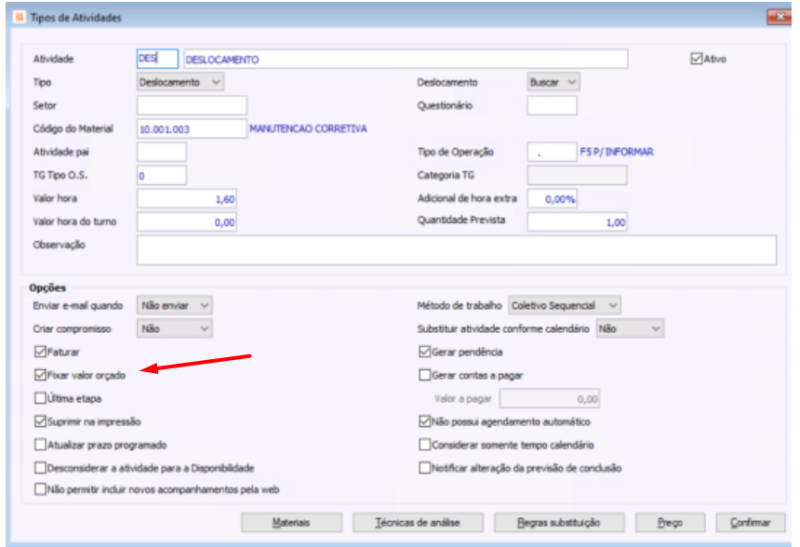Focus the Código do Material field
This screenshot has width=800, height=547.
(x=192, y=129)
